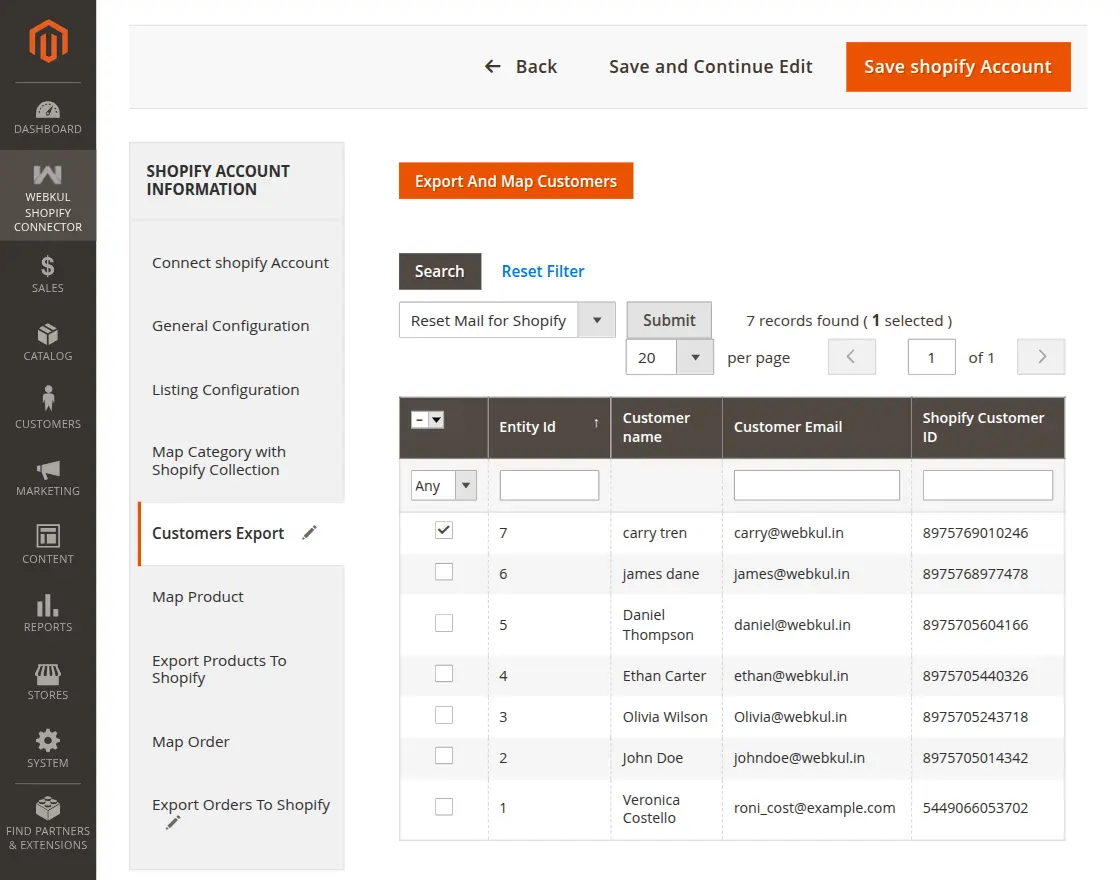The width and height of the screenshot is (1120, 880).
Task: Click the Entity Id sort arrow
Action: (596, 424)
